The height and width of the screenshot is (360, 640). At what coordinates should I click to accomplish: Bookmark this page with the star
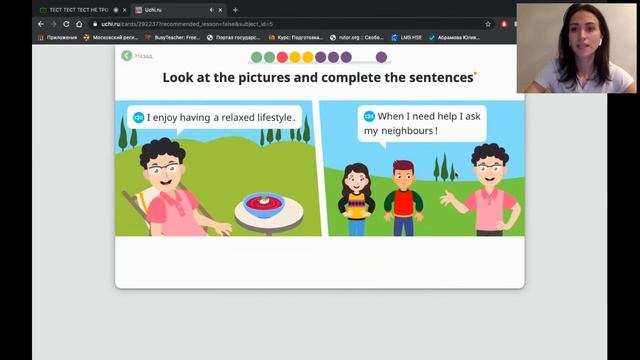pos(488,24)
